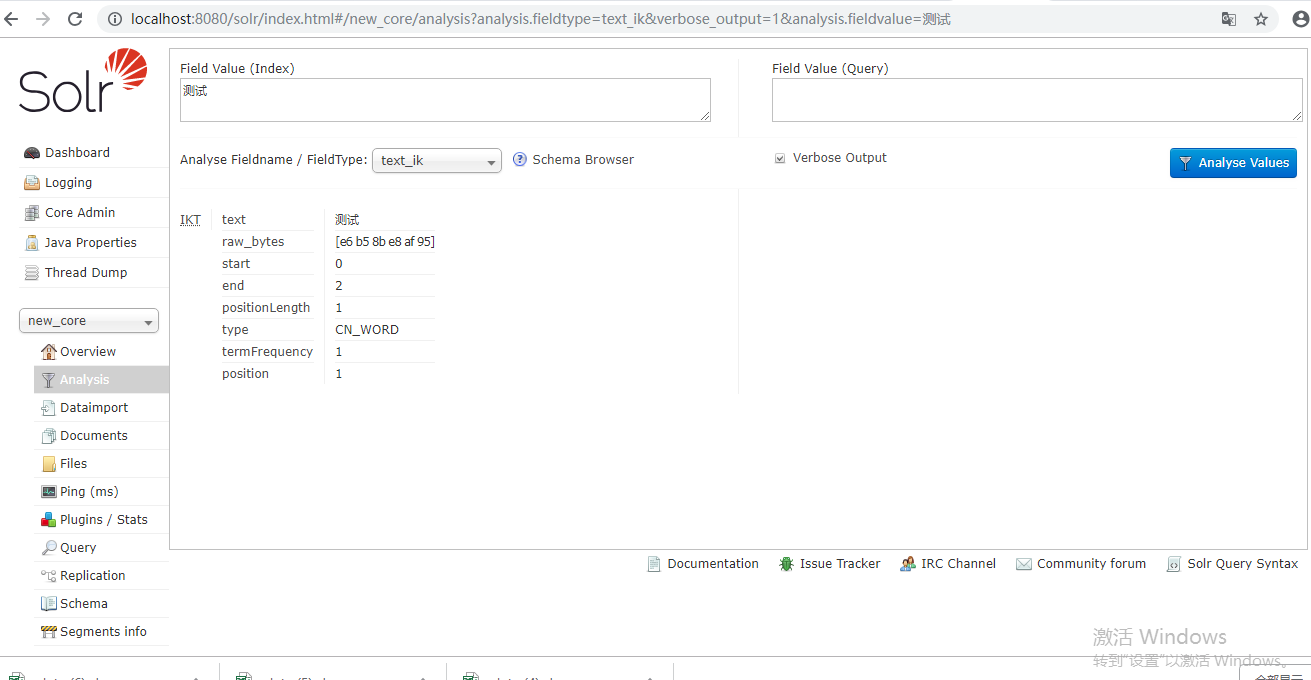Screen dimensions: 1311x680
Task: Open Thread Dump page
Action: [86, 273]
